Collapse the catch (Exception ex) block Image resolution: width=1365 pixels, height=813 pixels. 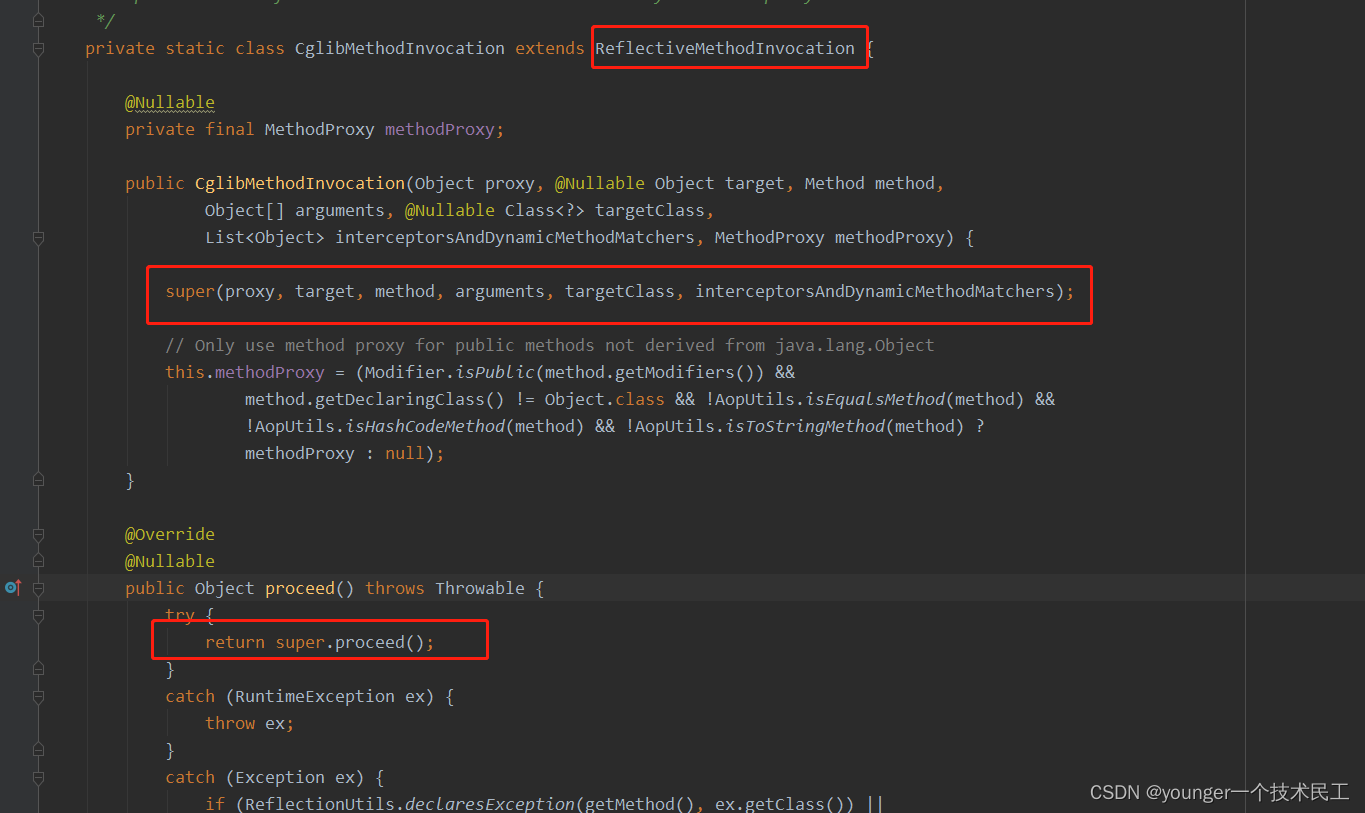click(38, 777)
